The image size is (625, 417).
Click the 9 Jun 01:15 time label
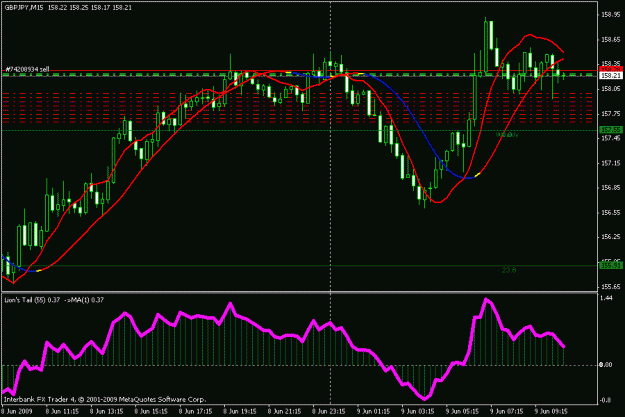pyautogui.click(x=373, y=411)
